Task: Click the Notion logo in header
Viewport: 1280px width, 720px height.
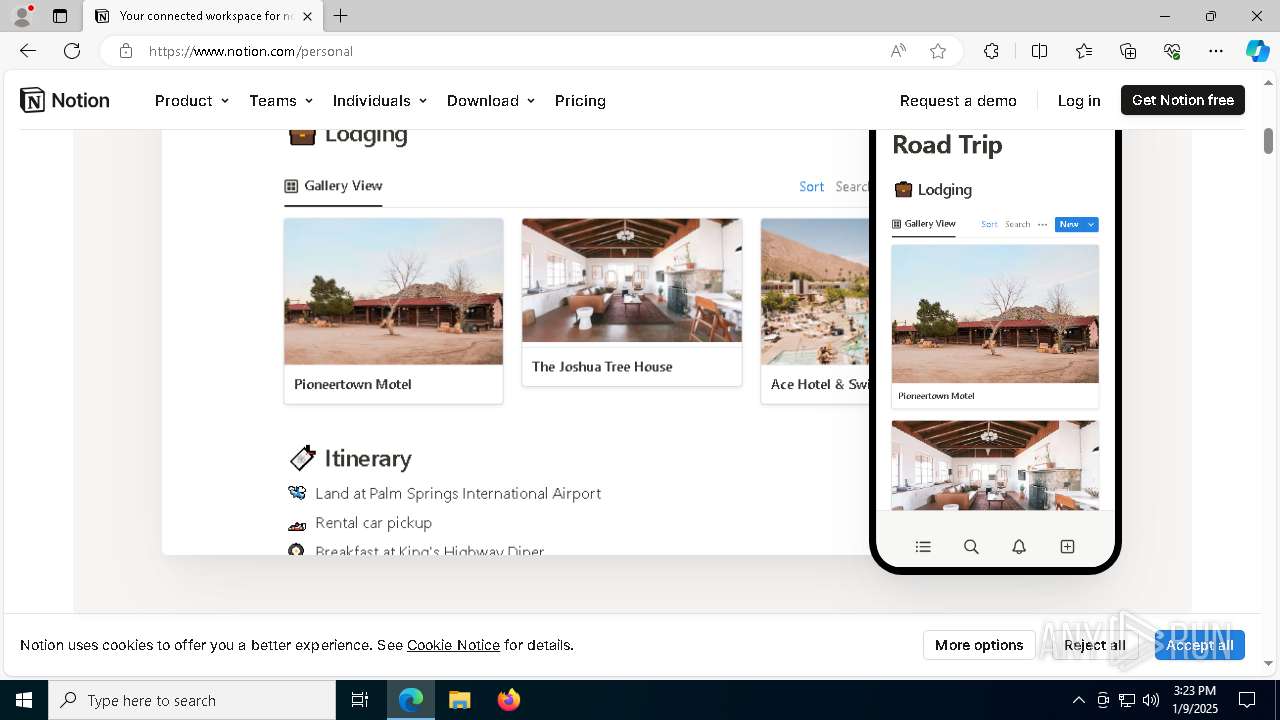Action: [x=65, y=100]
